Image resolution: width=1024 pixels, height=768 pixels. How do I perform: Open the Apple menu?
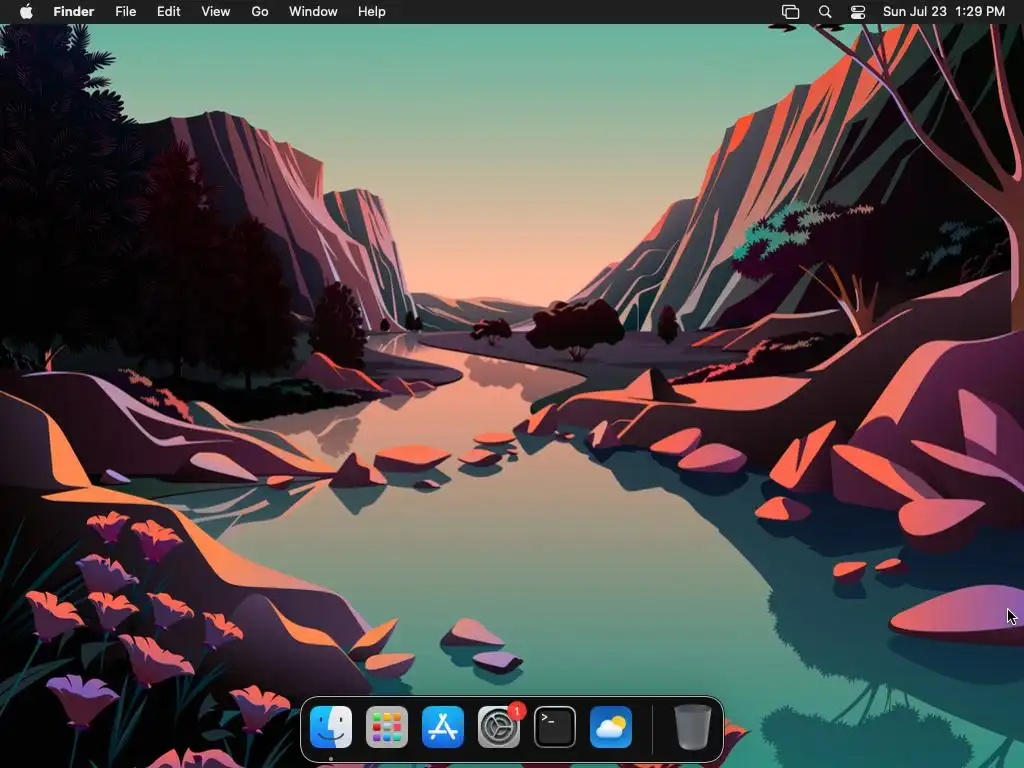[26, 12]
